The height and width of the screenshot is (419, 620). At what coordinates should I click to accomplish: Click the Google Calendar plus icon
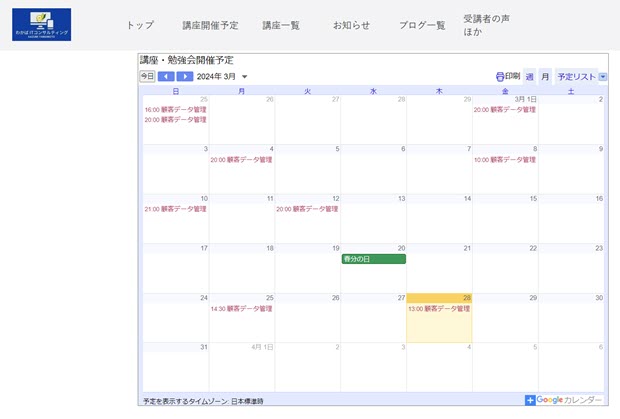tap(530, 400)
